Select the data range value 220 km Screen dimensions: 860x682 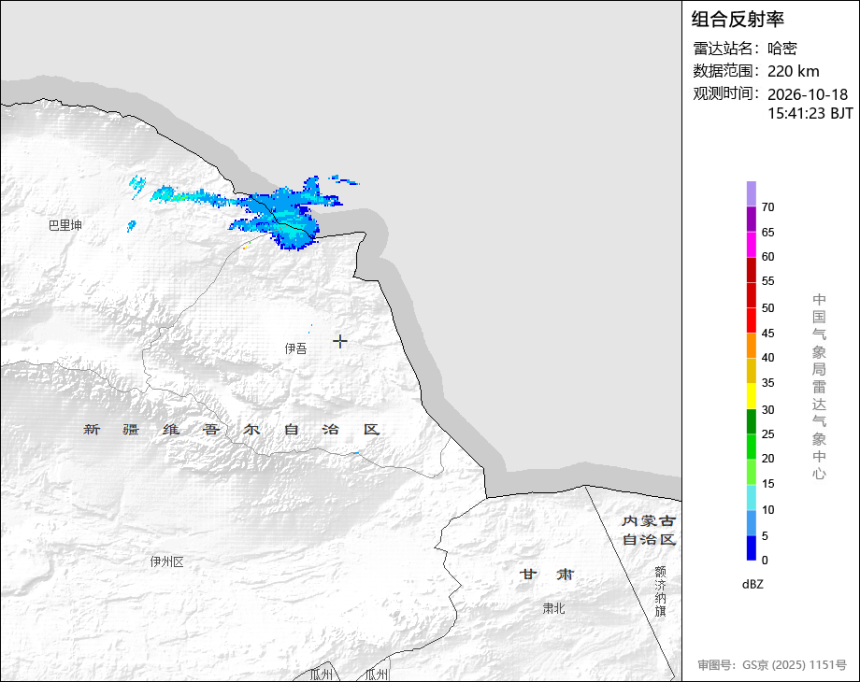click(793, 71)
